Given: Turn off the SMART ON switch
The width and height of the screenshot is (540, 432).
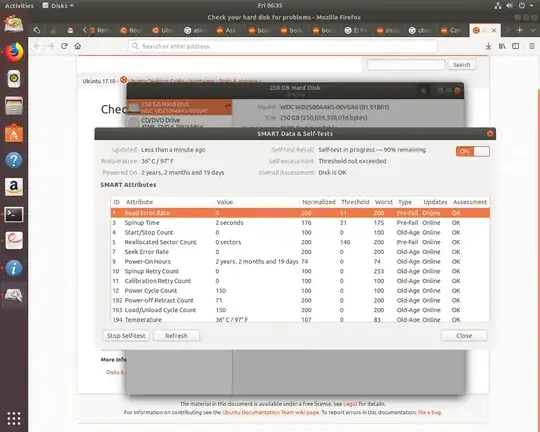Looking at the screenshot, I should (473, 151).
